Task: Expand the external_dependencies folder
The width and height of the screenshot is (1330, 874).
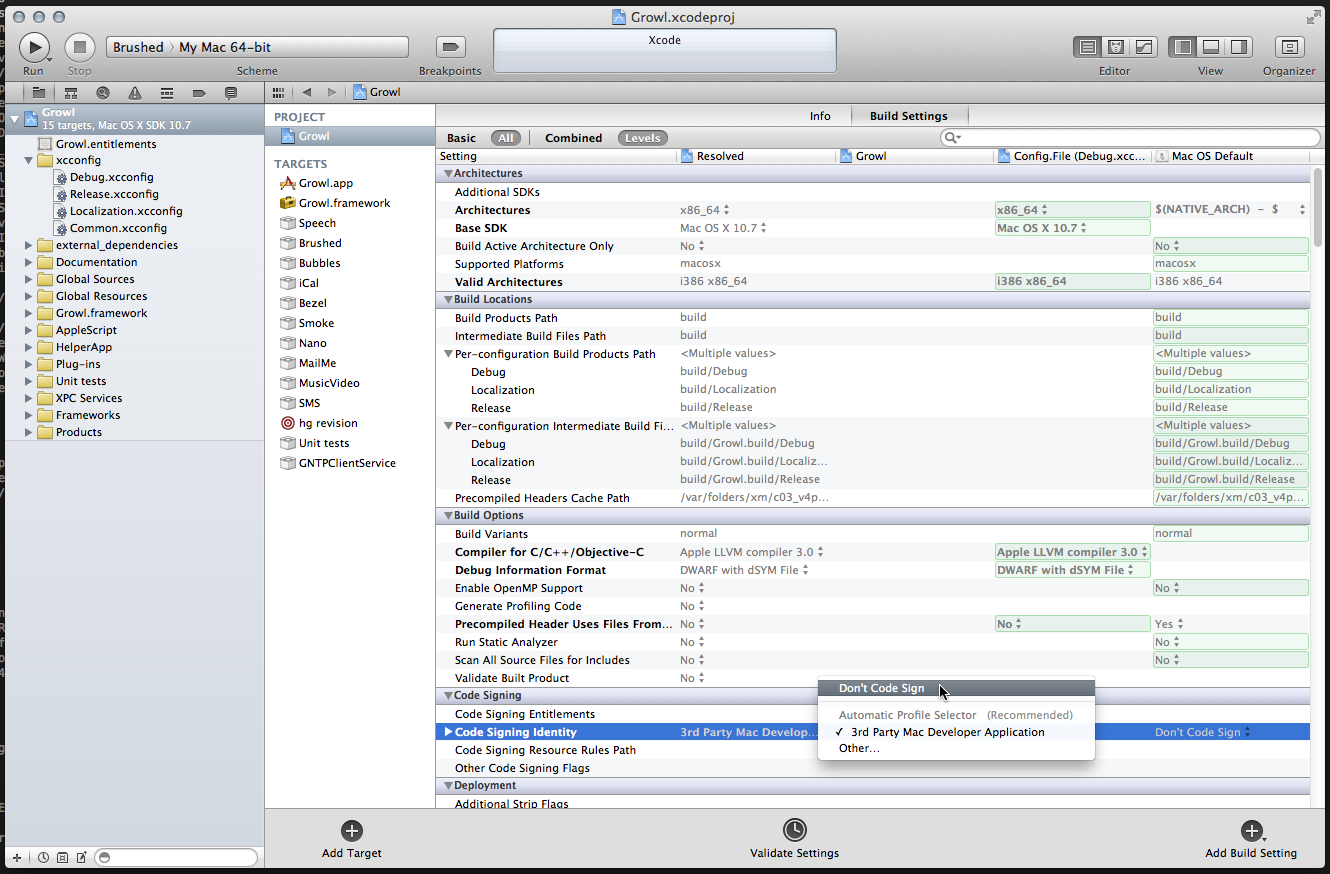Action: click(x=29, y=245)
